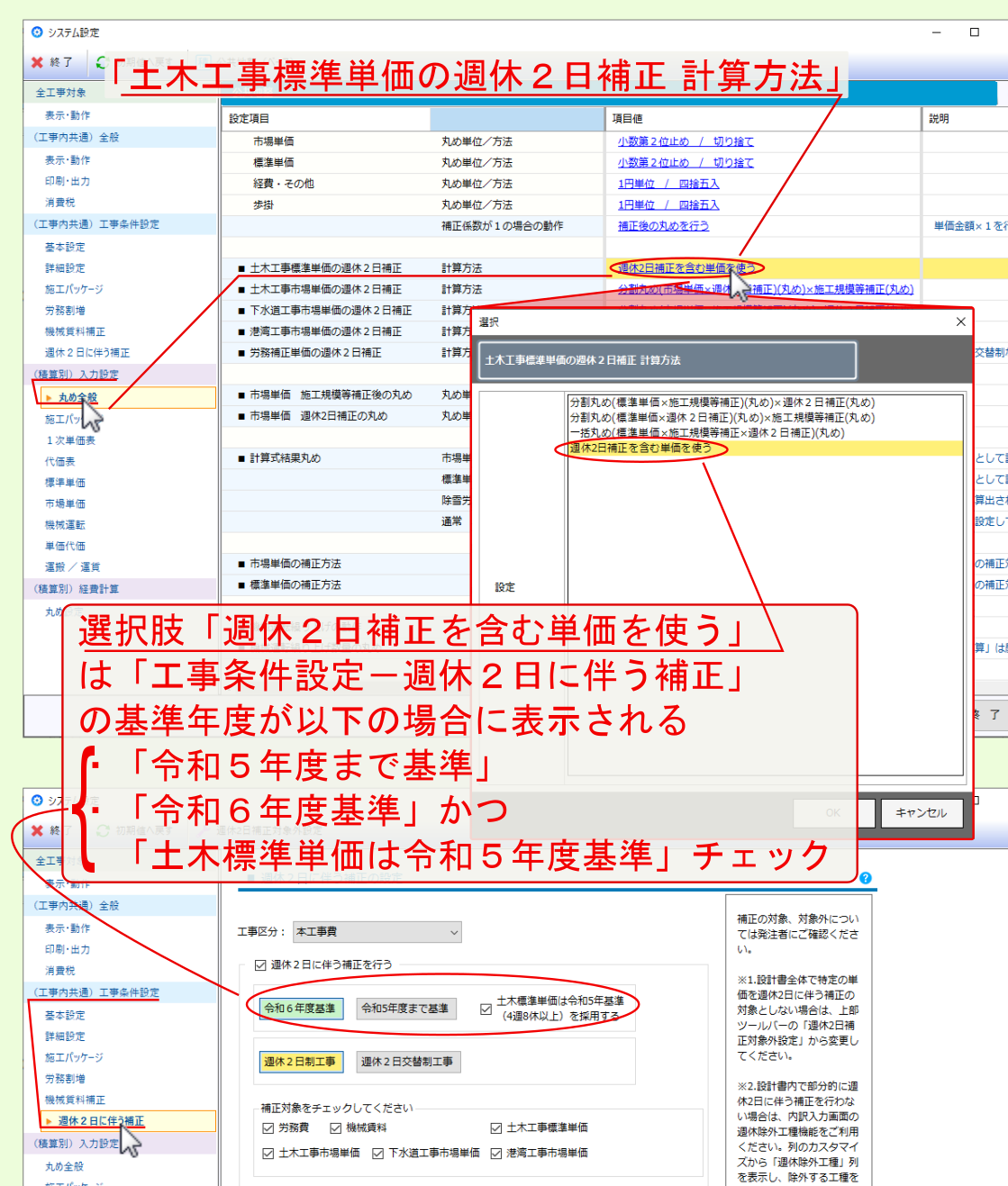
Task: Click the green refresh icon next to 終了
Action: (x=101, y=62)
